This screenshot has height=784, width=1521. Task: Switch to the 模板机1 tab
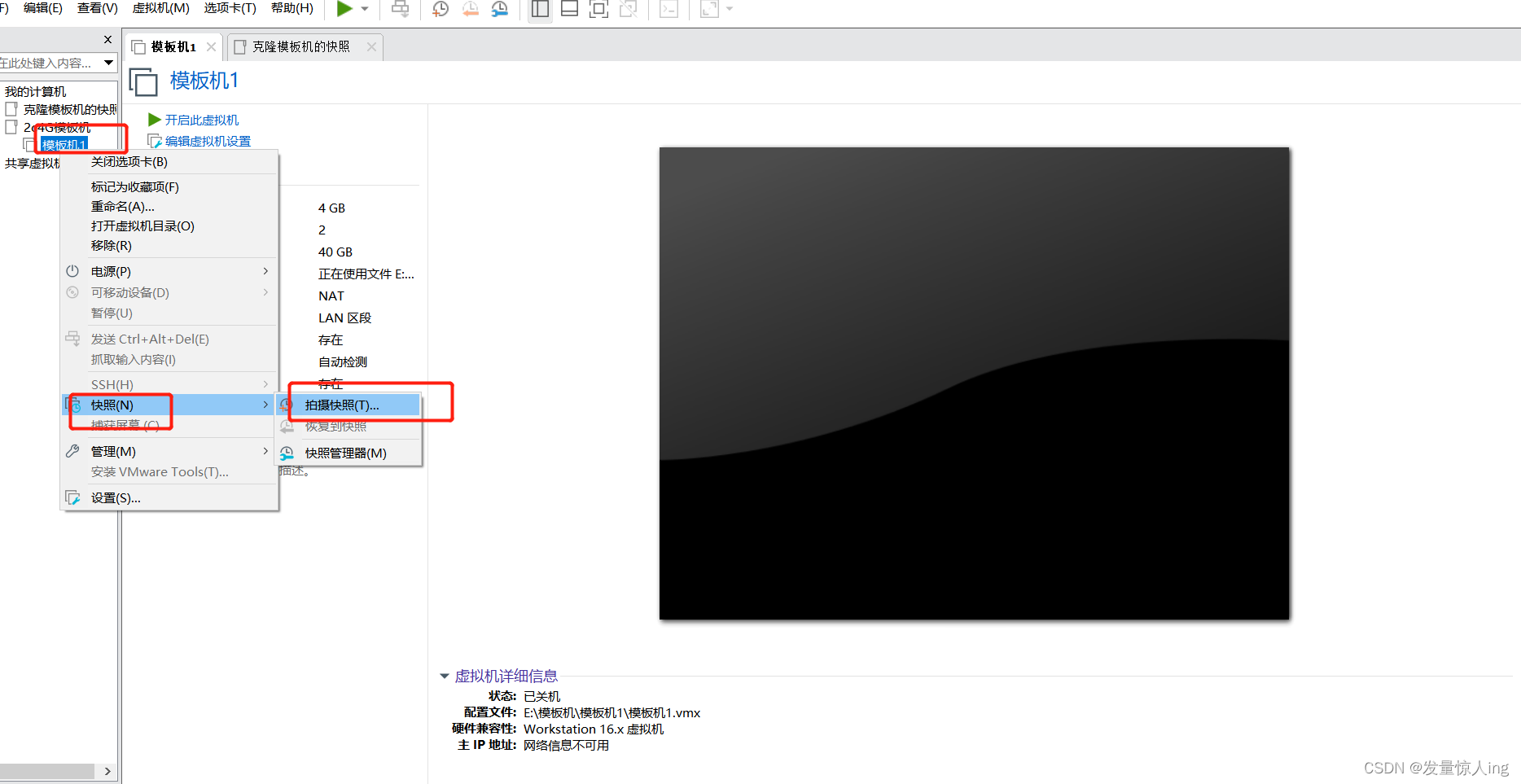click(173, 46)
